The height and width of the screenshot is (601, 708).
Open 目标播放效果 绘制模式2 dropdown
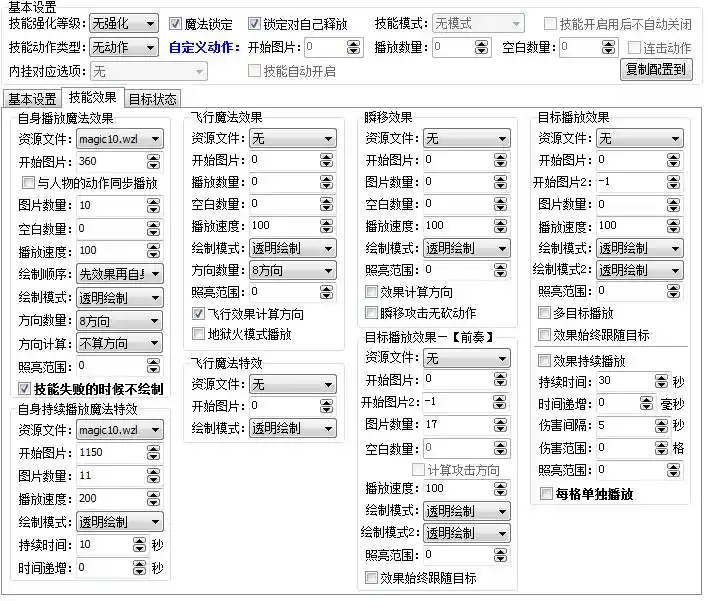tap(640, 270)
